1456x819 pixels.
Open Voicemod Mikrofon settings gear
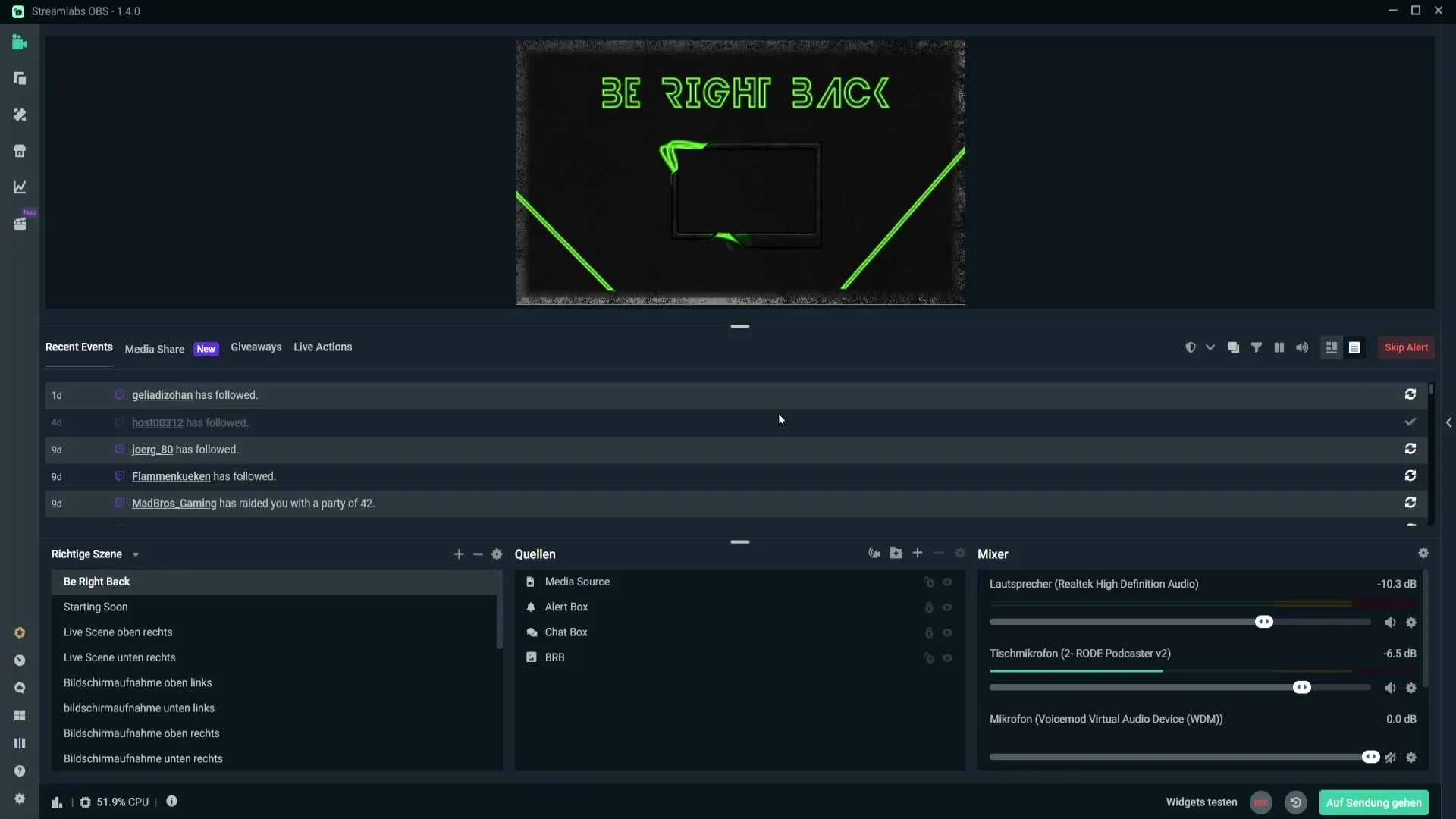click(1411, 758)
